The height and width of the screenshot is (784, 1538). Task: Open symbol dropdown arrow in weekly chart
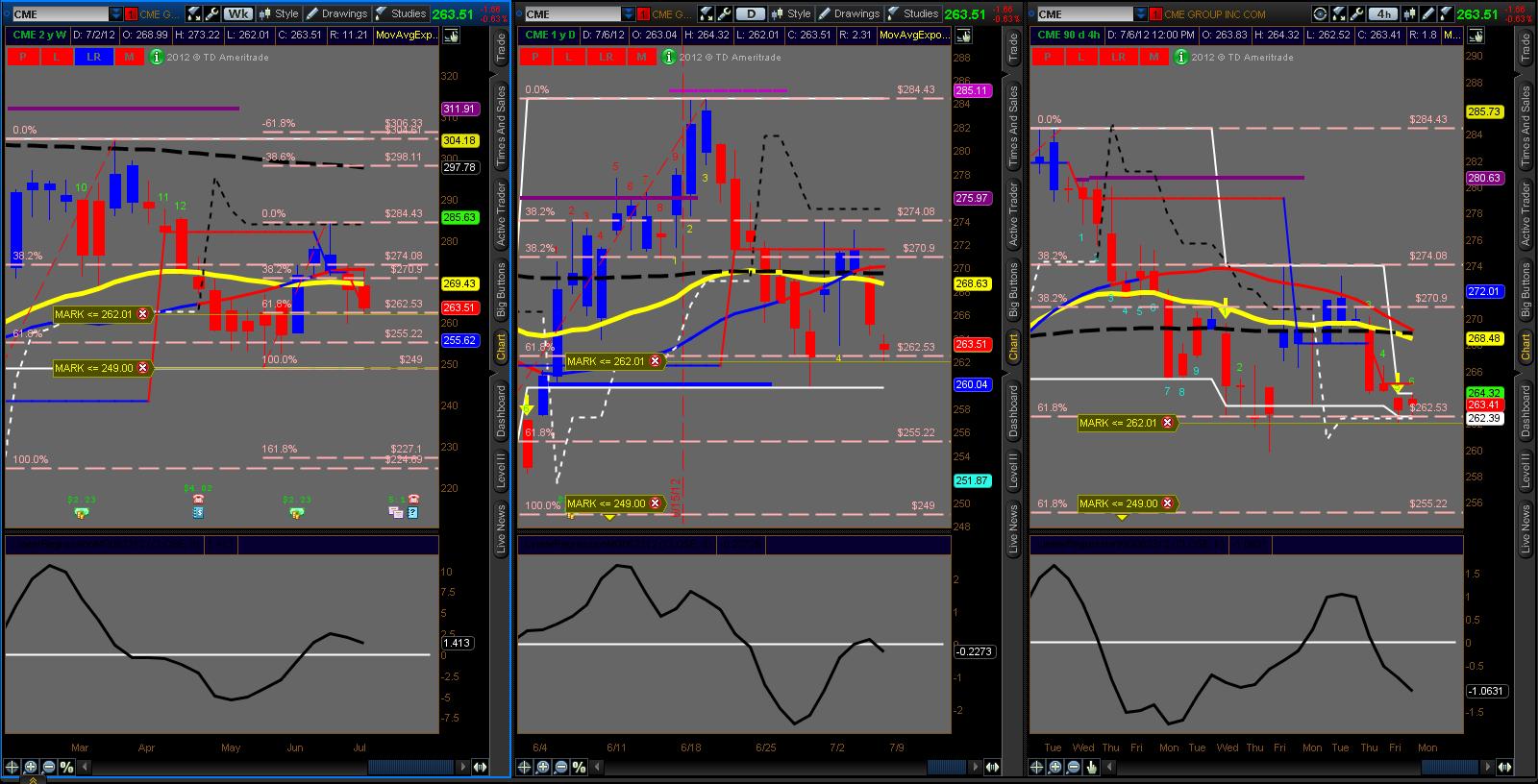pos(116,14)
